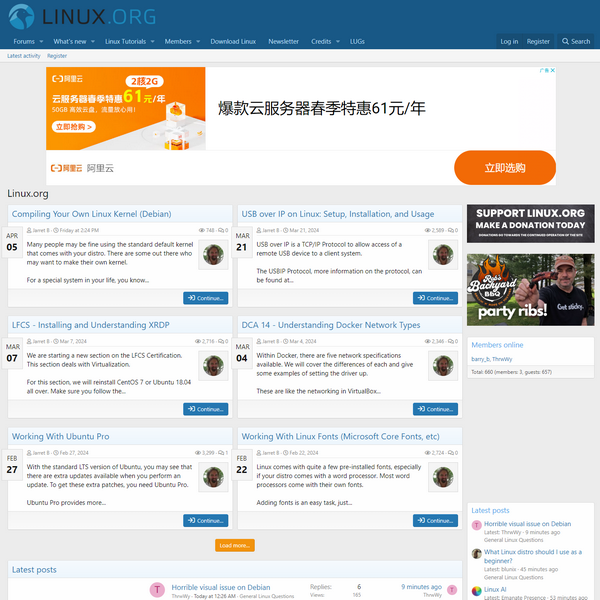
Task: Click avatar beside 'What Linux distro' post
Action: point(476,554)
